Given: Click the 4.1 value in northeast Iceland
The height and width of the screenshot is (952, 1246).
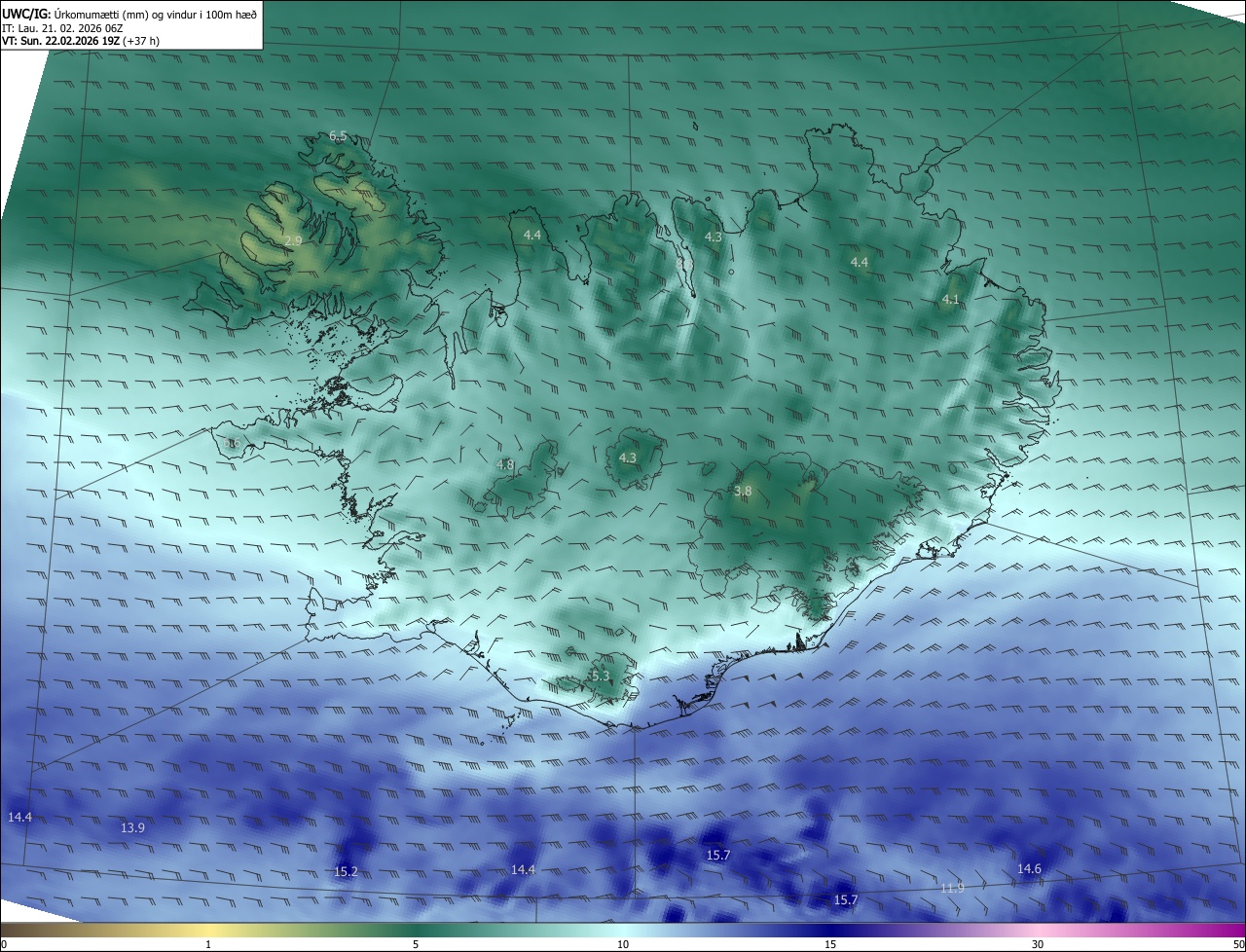Looking at the screenshot, I should click(x=951, y=300).
